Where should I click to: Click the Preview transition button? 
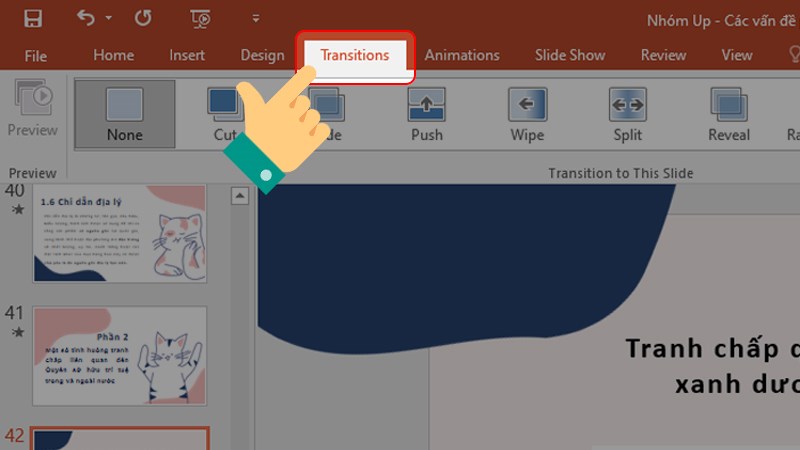tap(32, 110)
